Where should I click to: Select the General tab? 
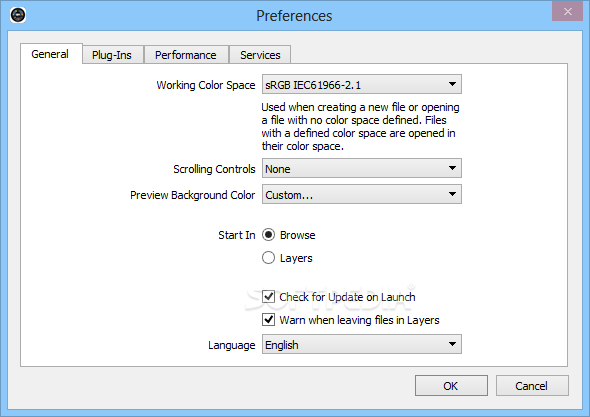coord(50,54)
